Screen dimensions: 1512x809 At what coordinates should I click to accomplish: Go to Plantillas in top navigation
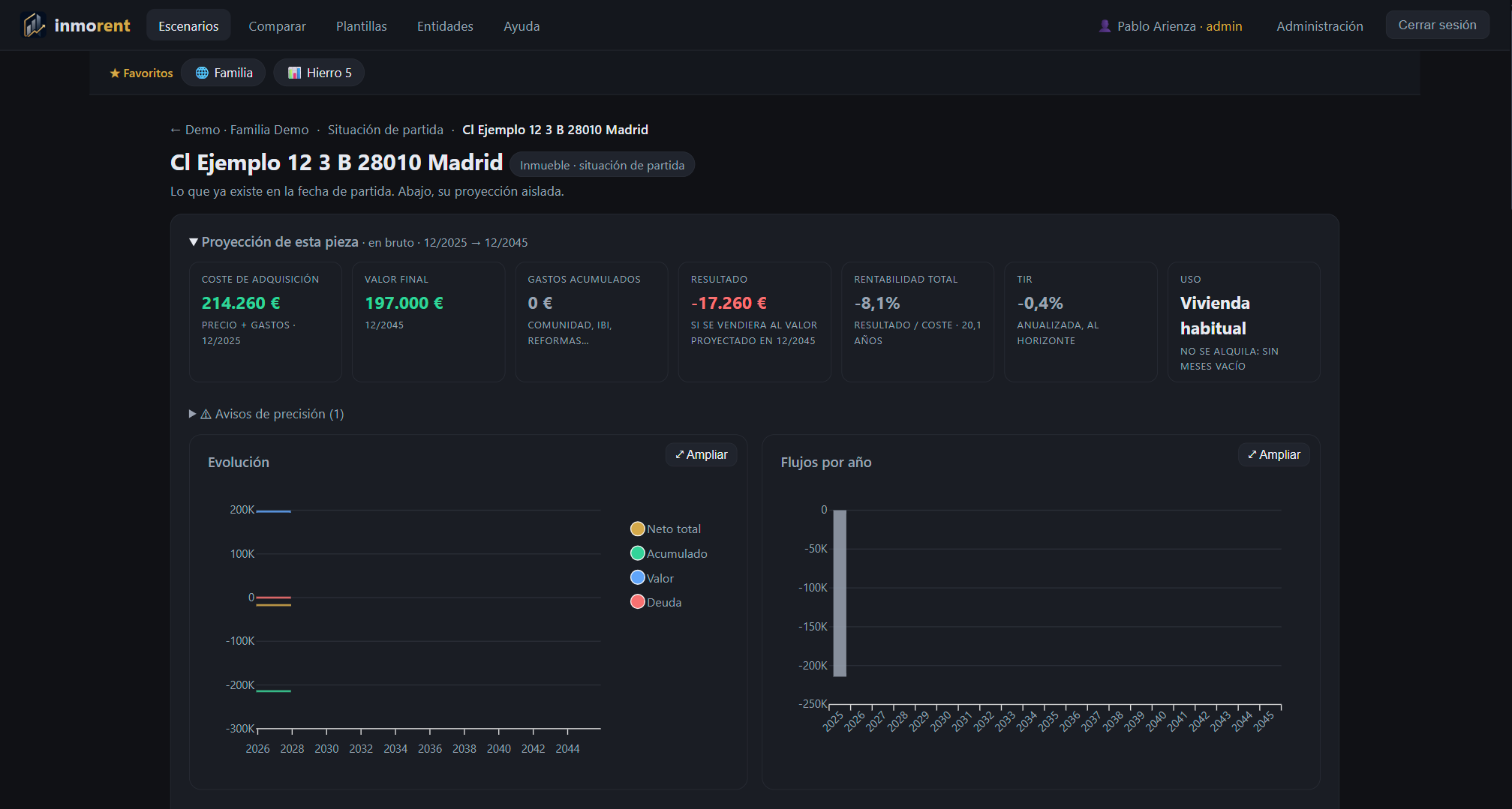tap(362, 26)
